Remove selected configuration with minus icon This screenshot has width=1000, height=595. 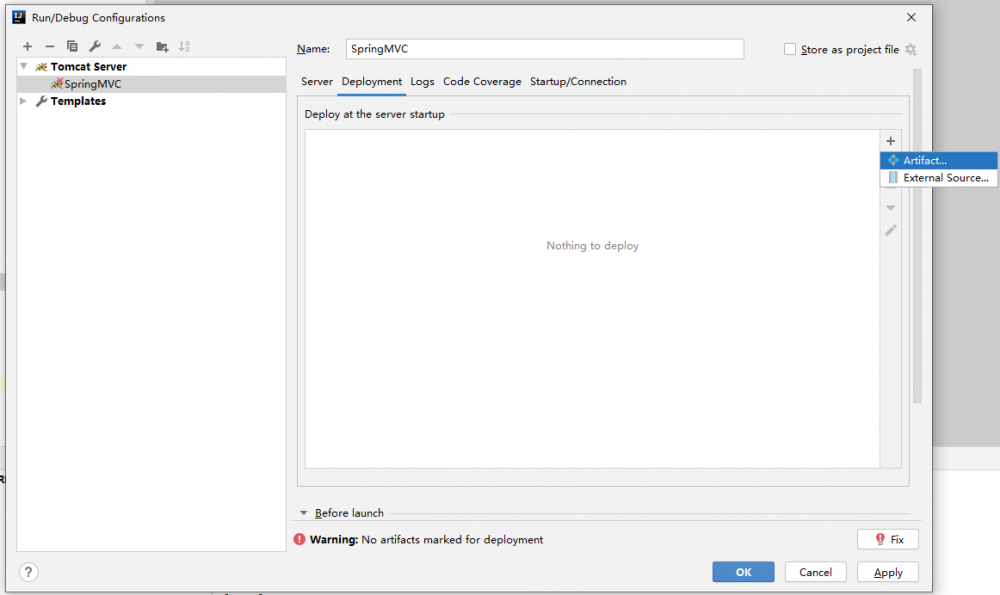tap(50, 47)
